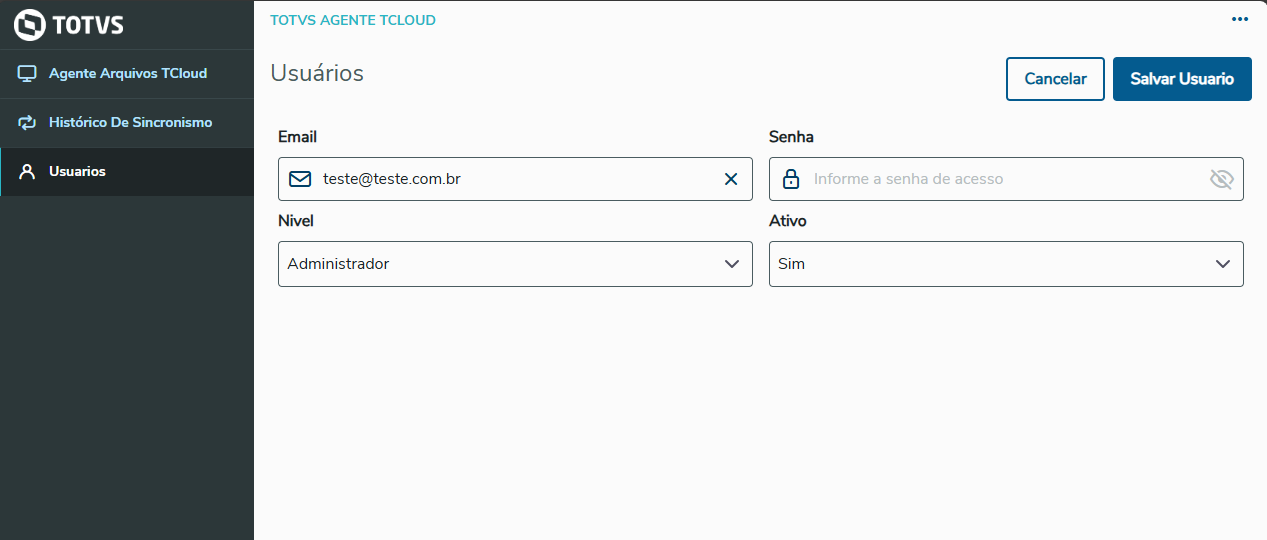Screen dimensions: 1267x540
Task: Open the Administrador level combo box
Action: 500,264
